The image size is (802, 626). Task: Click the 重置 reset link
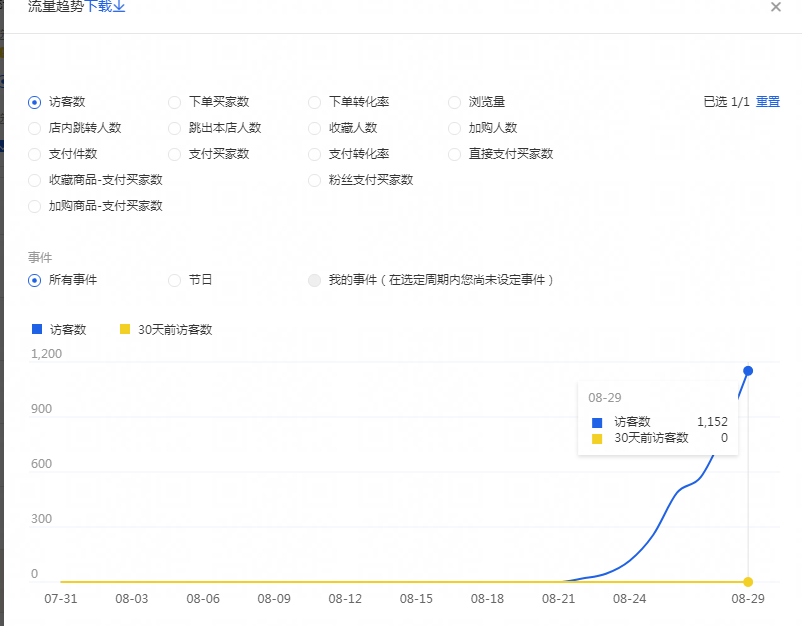point(767,102)
